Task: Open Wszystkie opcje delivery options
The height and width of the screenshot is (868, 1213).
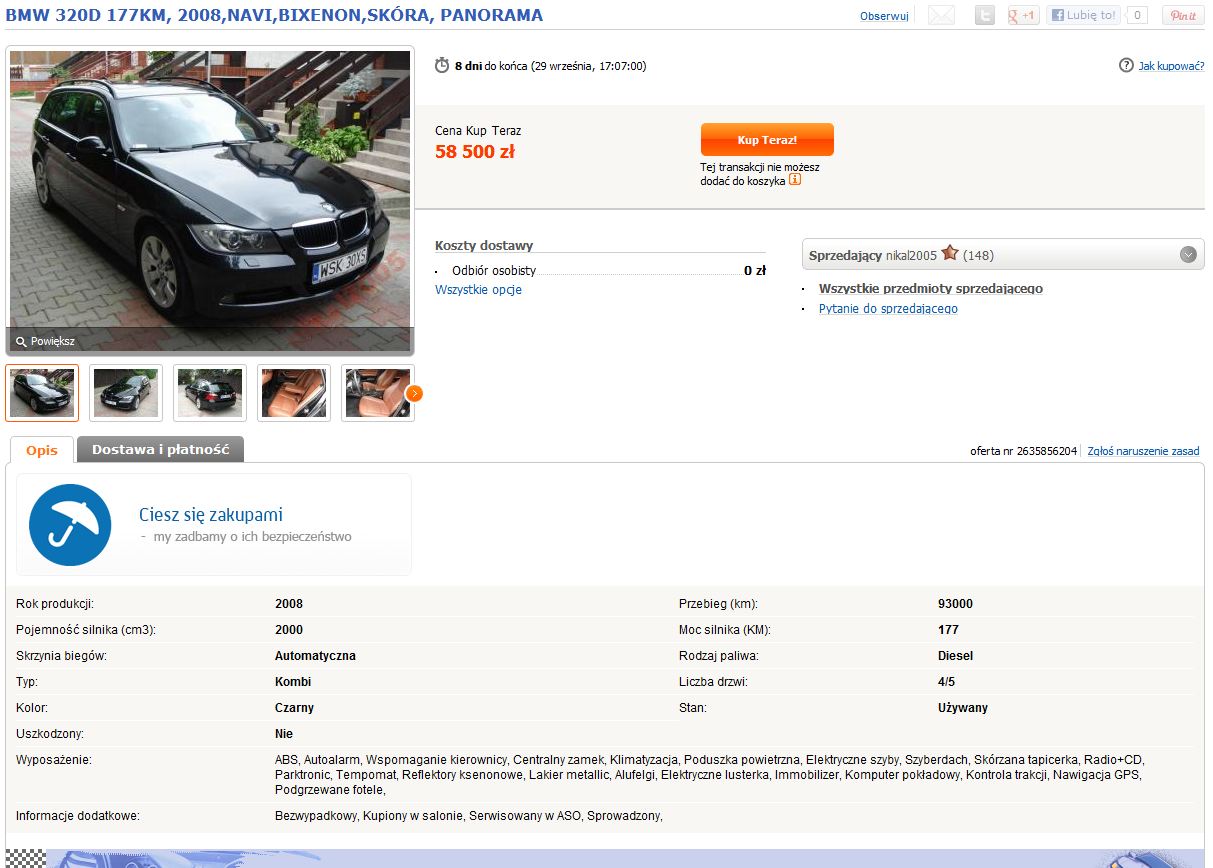Action: tap(478, 290)
